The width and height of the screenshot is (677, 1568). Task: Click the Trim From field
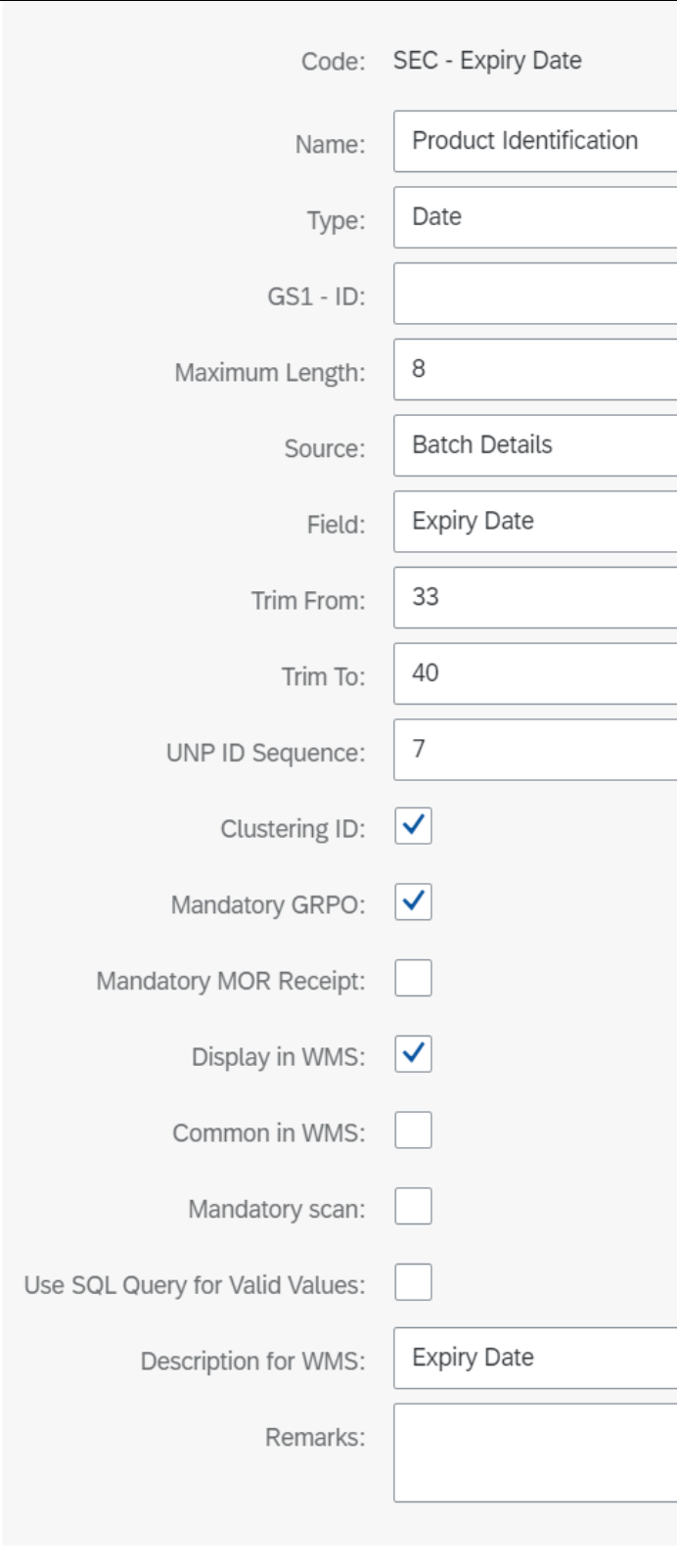[535, 597]
